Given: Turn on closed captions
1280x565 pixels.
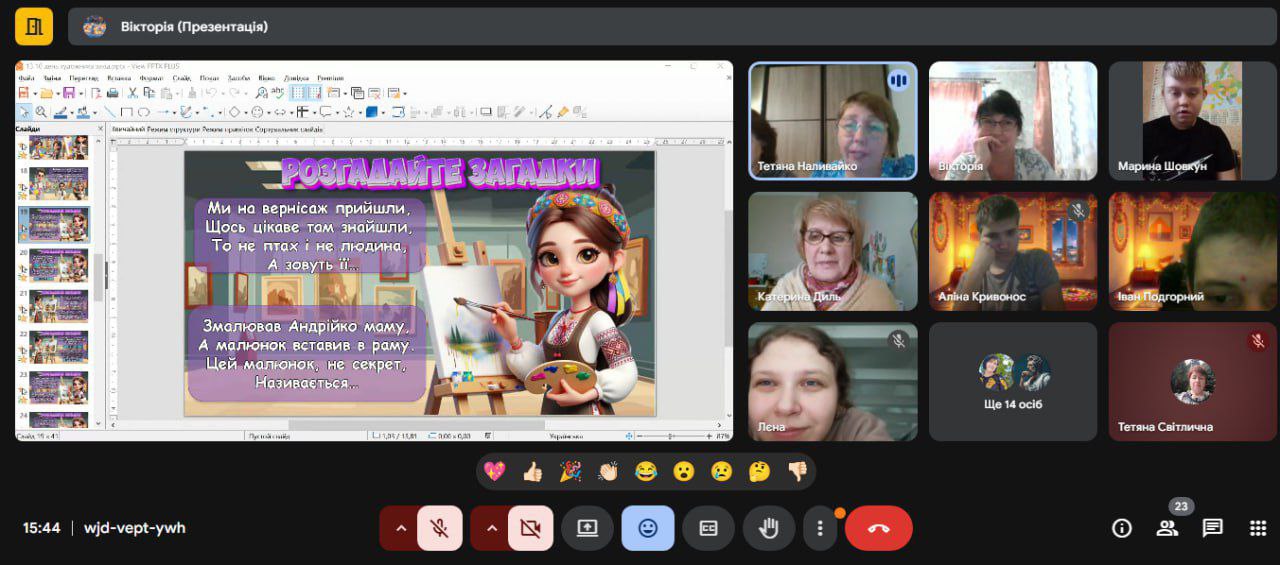Looking at the screenshot, I should [x=708, y=528].
